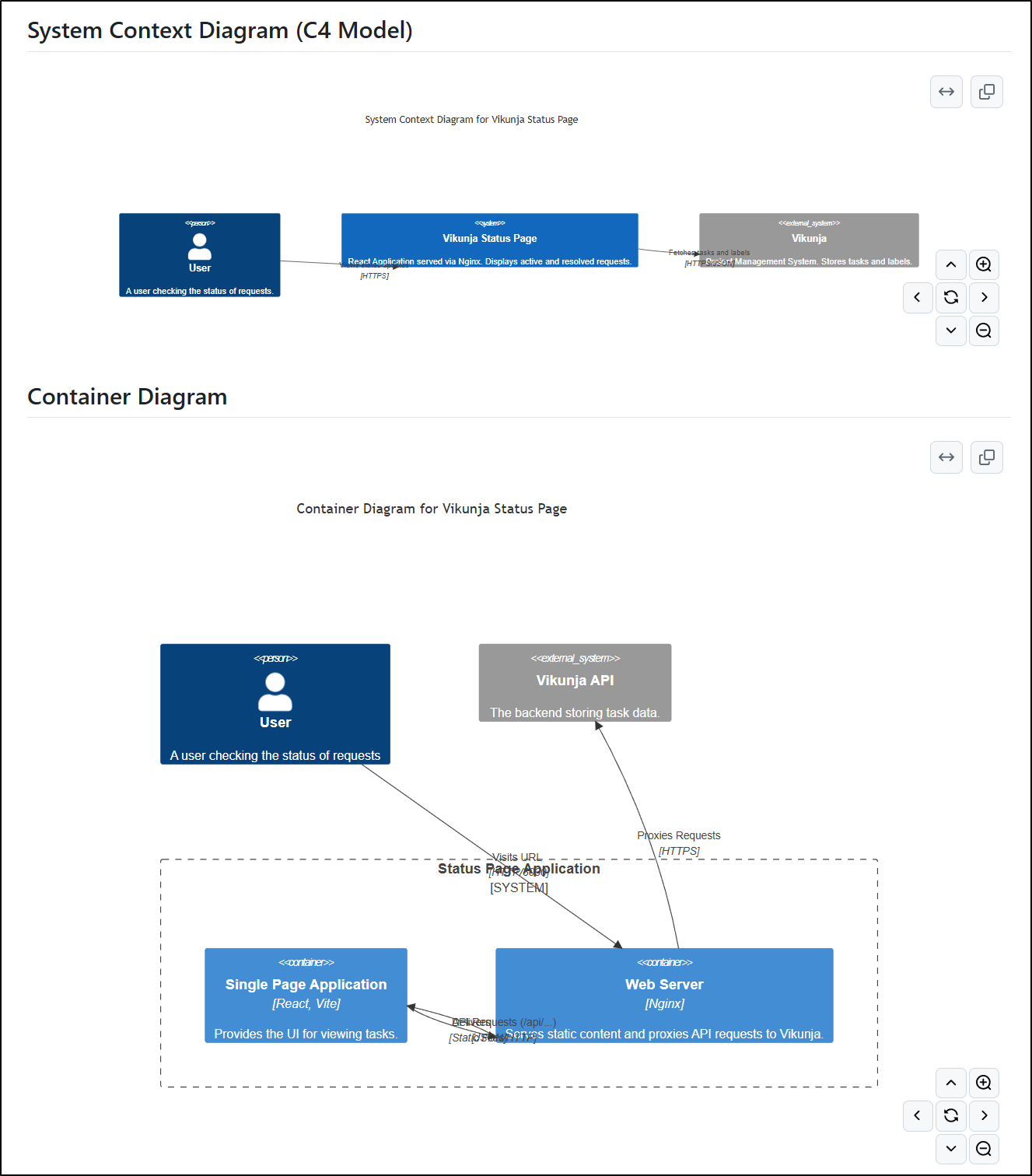Select the Single Page Application node
Screen dimensions: 1032x1176
click(x=306, y=986)
